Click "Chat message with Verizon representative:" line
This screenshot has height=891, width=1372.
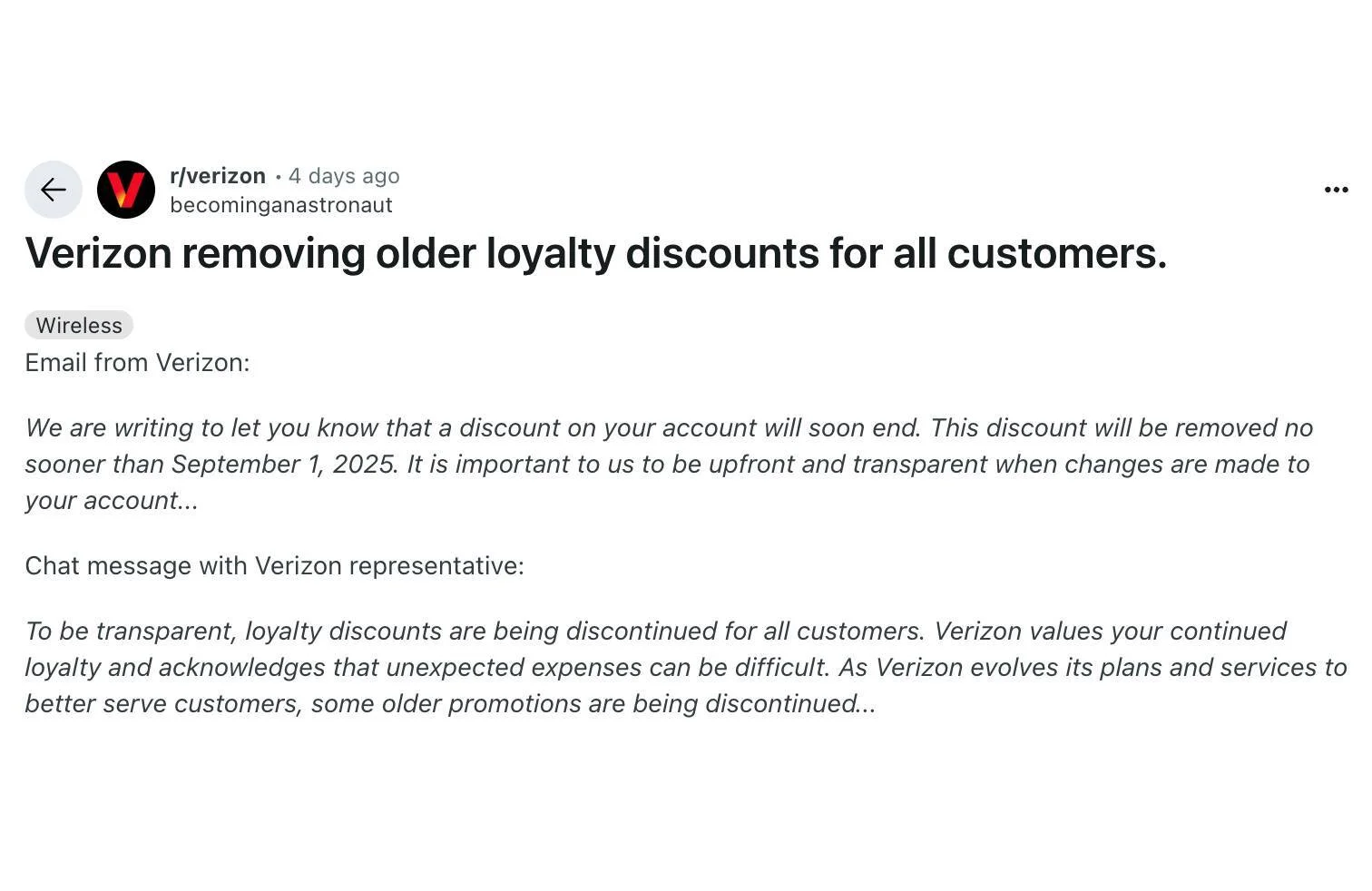coord(274,566)
